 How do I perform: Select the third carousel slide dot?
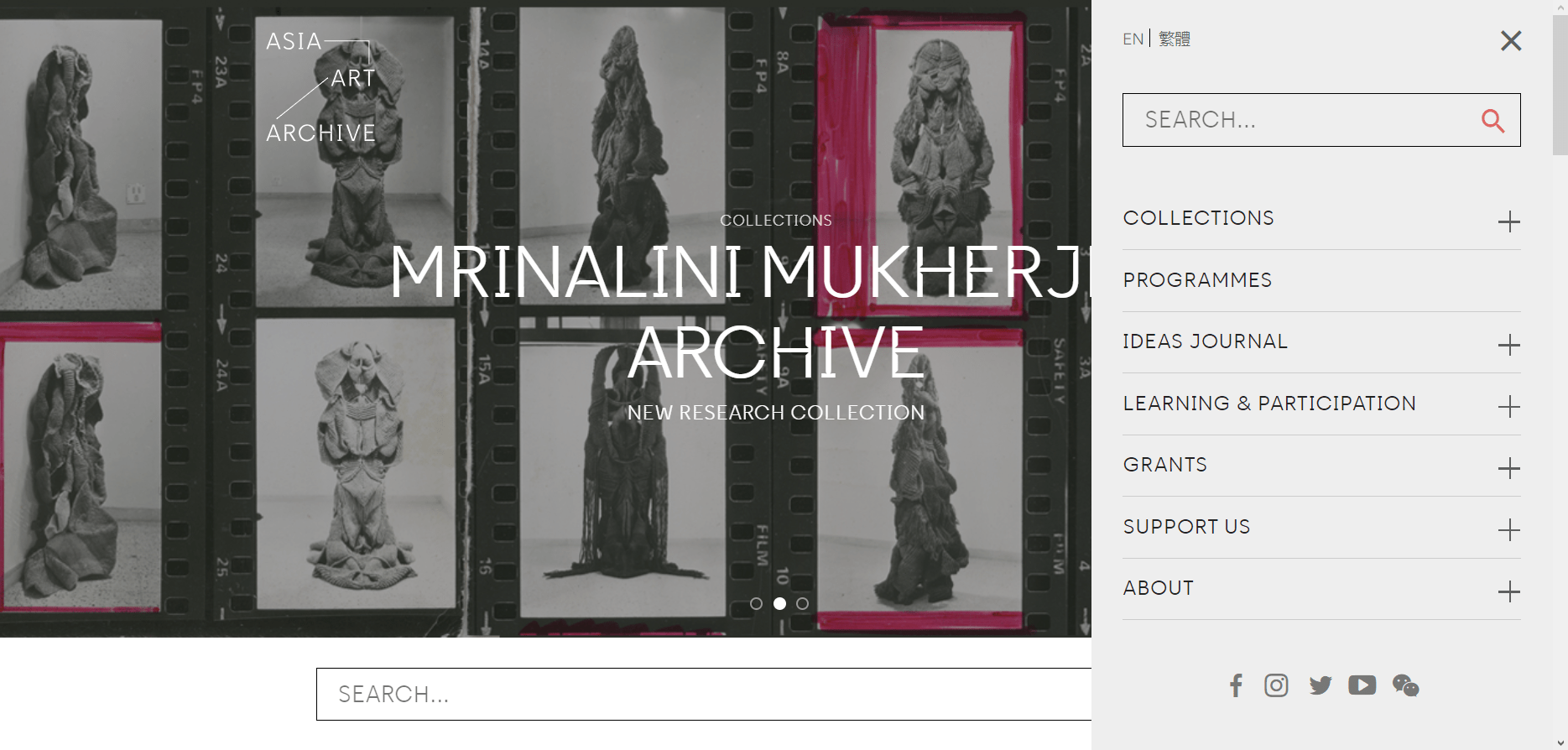pos(802,603)
